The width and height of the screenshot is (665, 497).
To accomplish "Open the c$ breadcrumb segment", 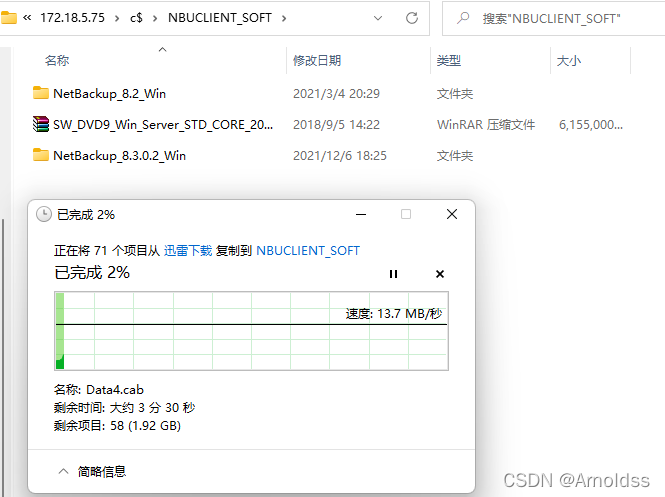I will 136,18.
